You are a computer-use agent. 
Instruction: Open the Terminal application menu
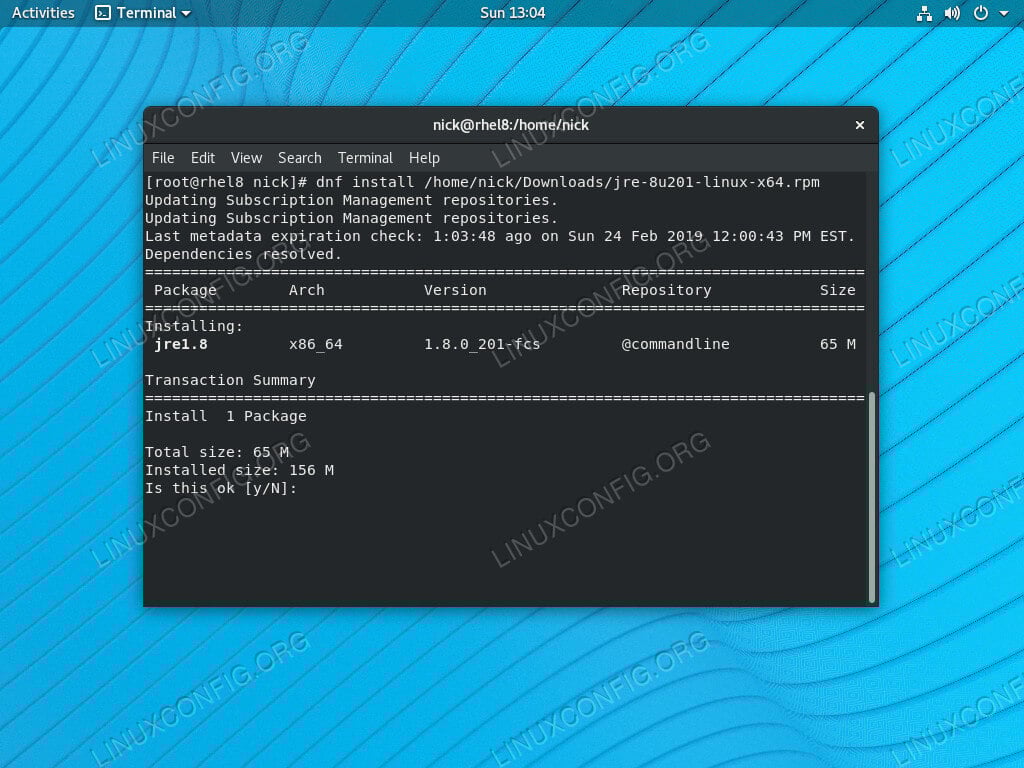pos(142,13)
